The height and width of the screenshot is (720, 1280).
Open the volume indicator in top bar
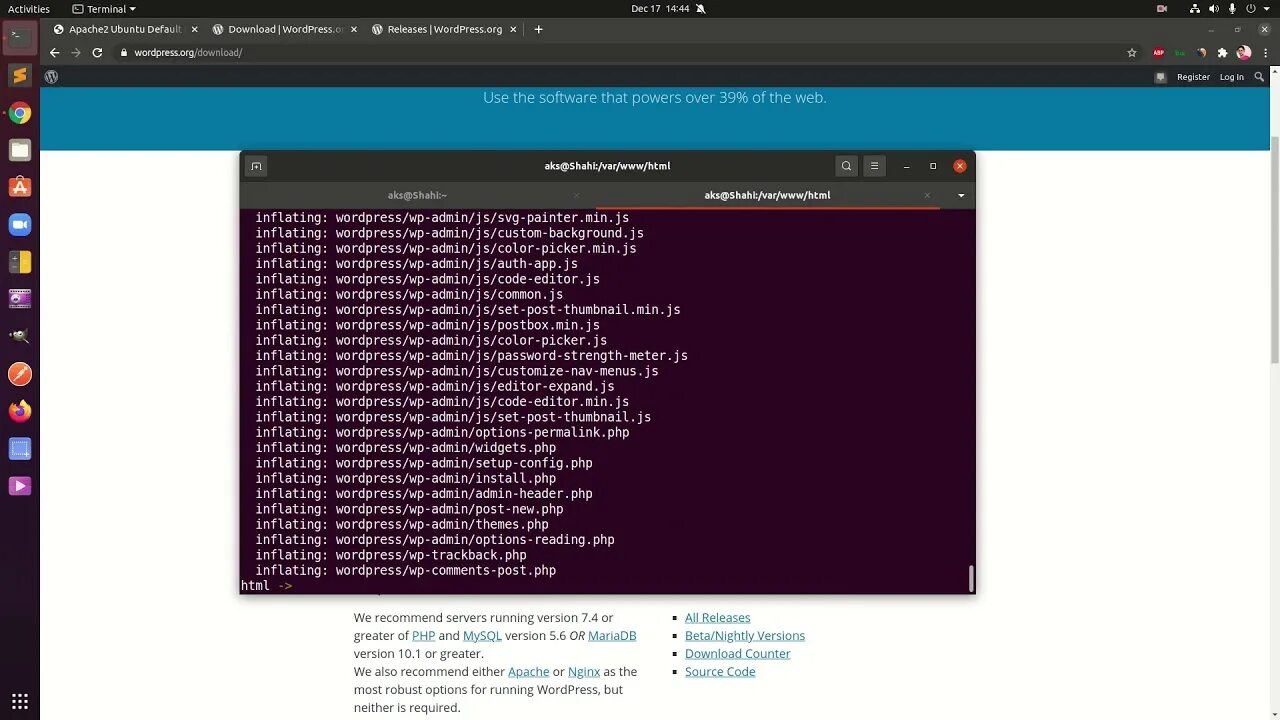[1214, 9]
